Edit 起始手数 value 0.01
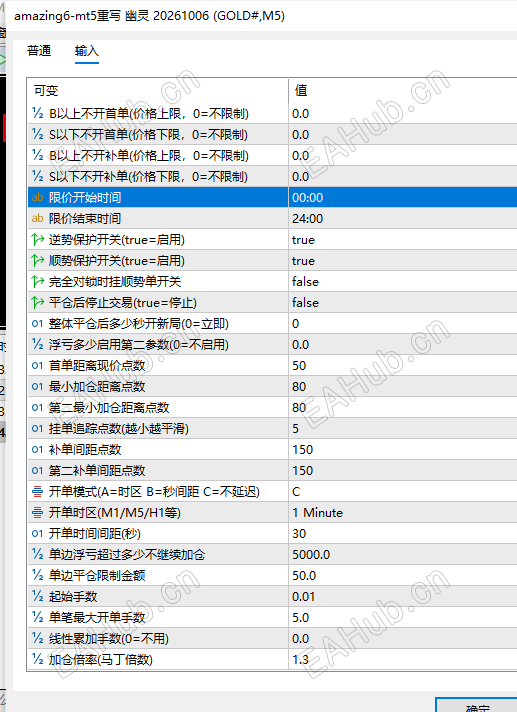This screenshot has width=517, height=712. pyautogui.click(x=403, y=596)
